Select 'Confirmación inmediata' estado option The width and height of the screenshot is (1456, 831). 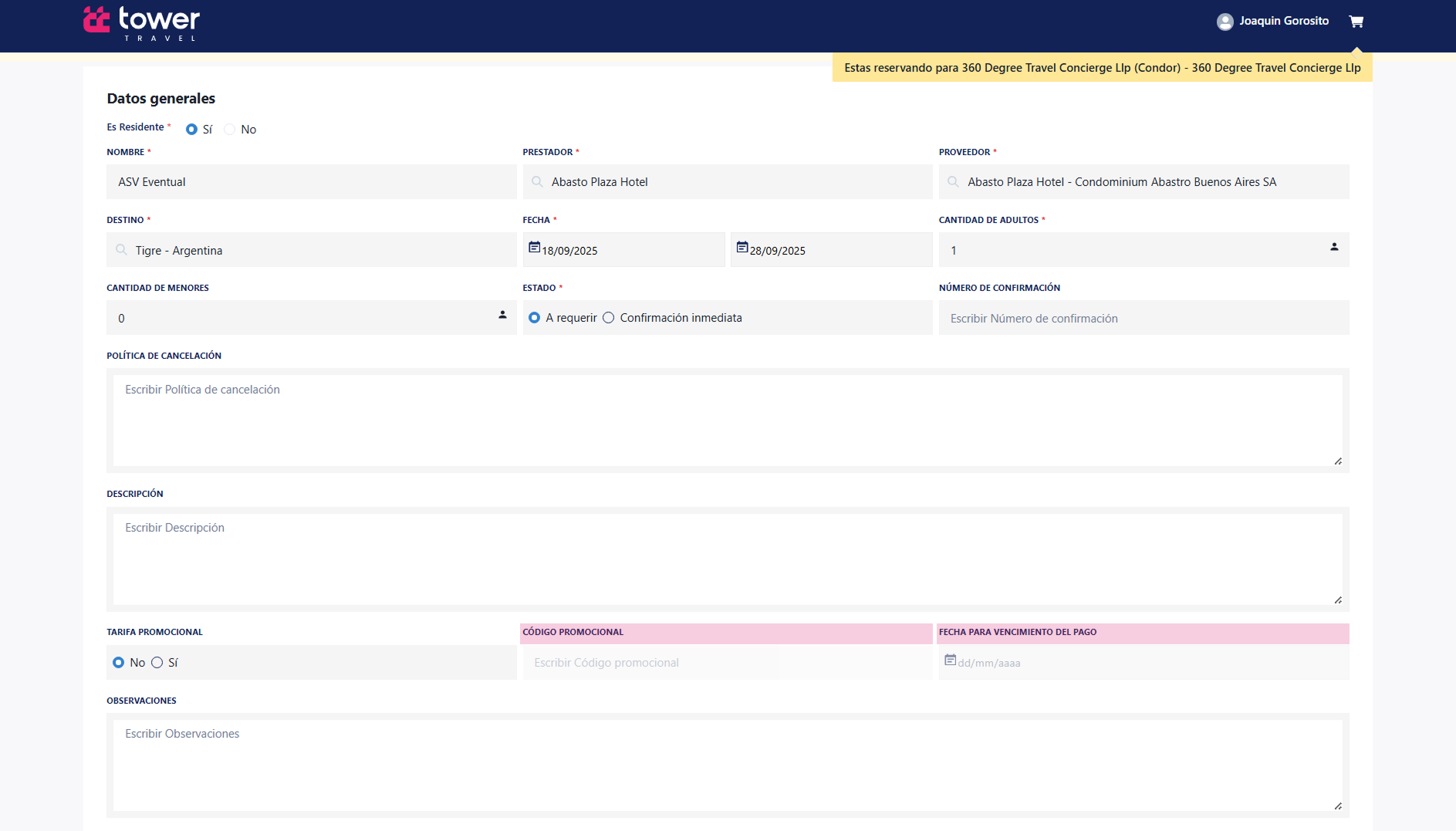[x=609, y=318]
